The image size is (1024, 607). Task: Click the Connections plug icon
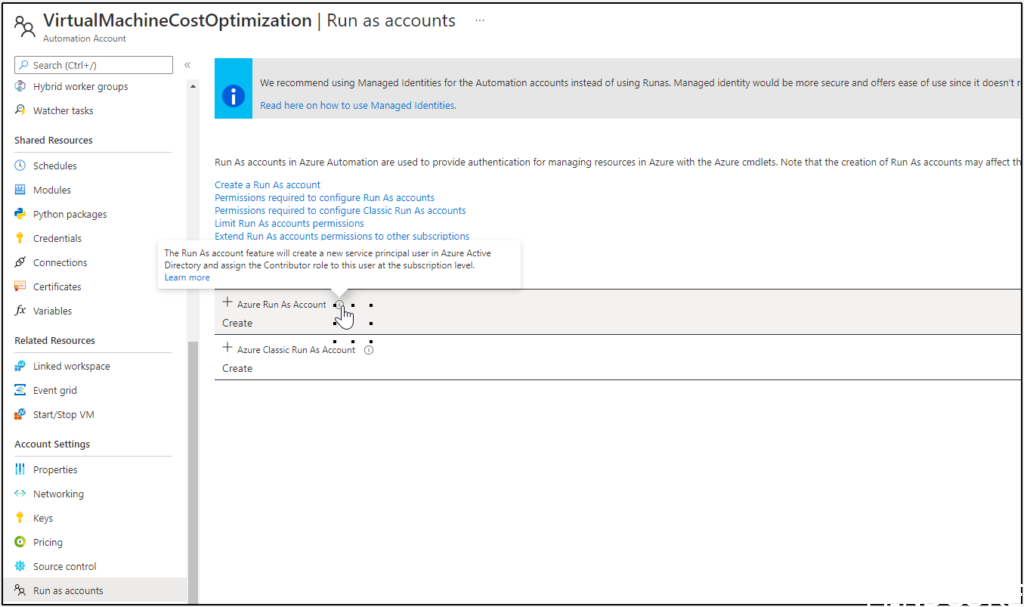pos(20,263)
